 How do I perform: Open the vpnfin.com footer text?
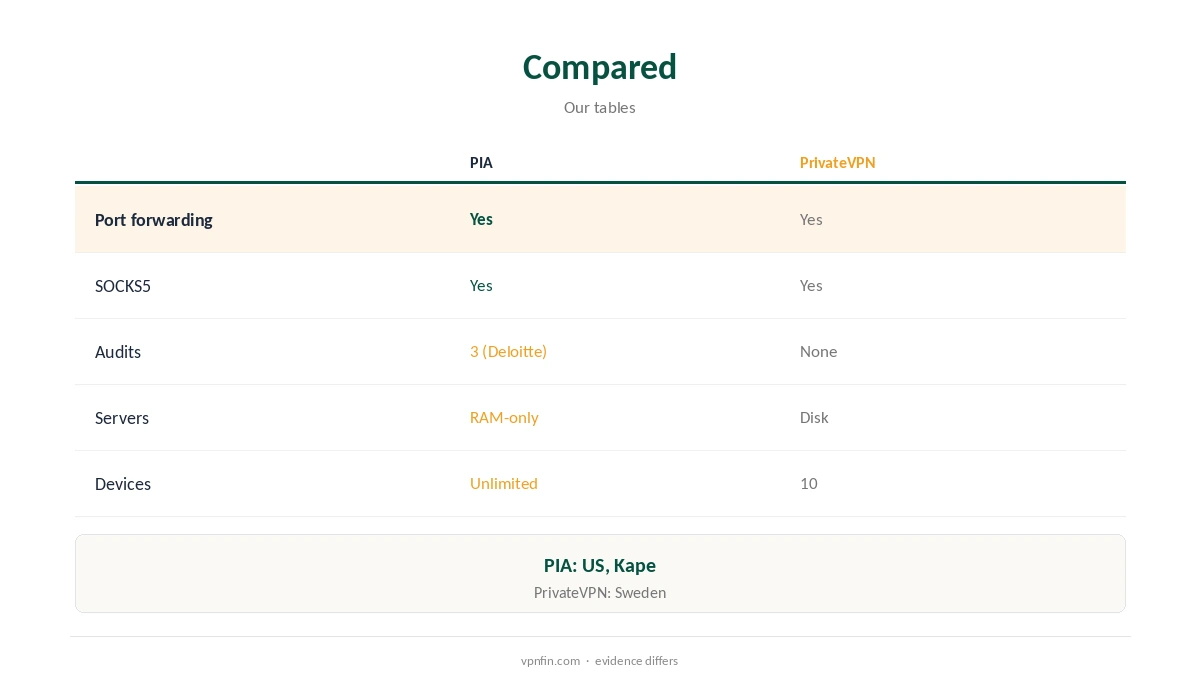pyautogui.click(x=550, y=660)
